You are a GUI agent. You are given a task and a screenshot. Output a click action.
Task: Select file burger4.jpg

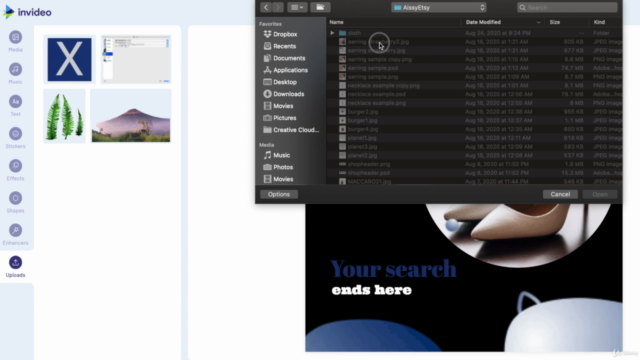tap(475, 129)
